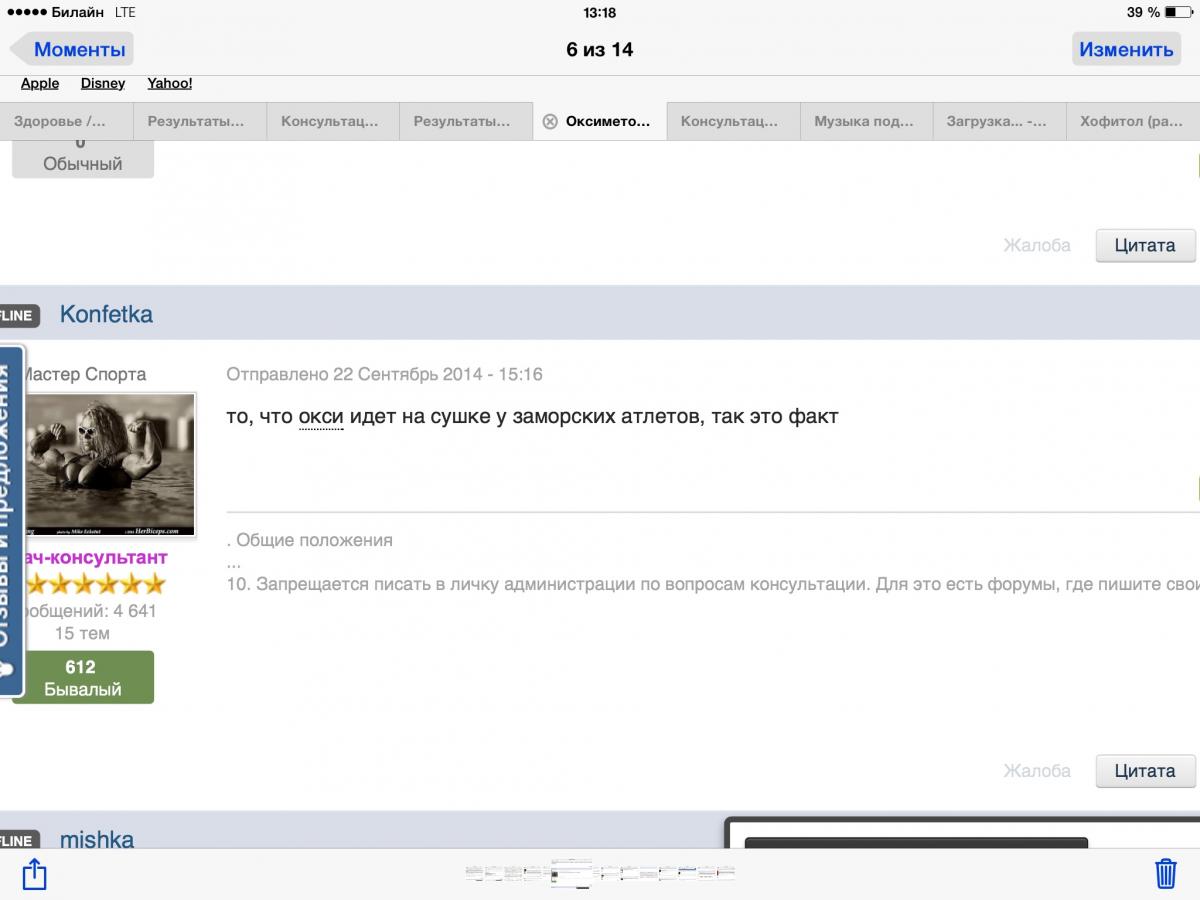Open the Отзывы и предложения side tab
Screen dimensions: 1200x900
click(10, 520)
